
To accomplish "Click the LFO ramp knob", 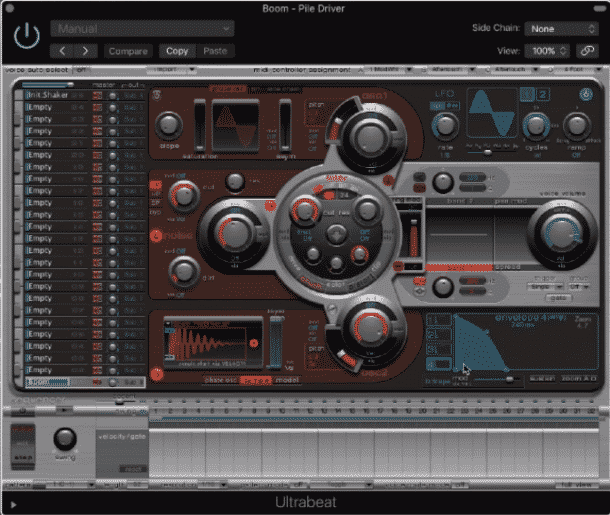I will coord(577,125).
